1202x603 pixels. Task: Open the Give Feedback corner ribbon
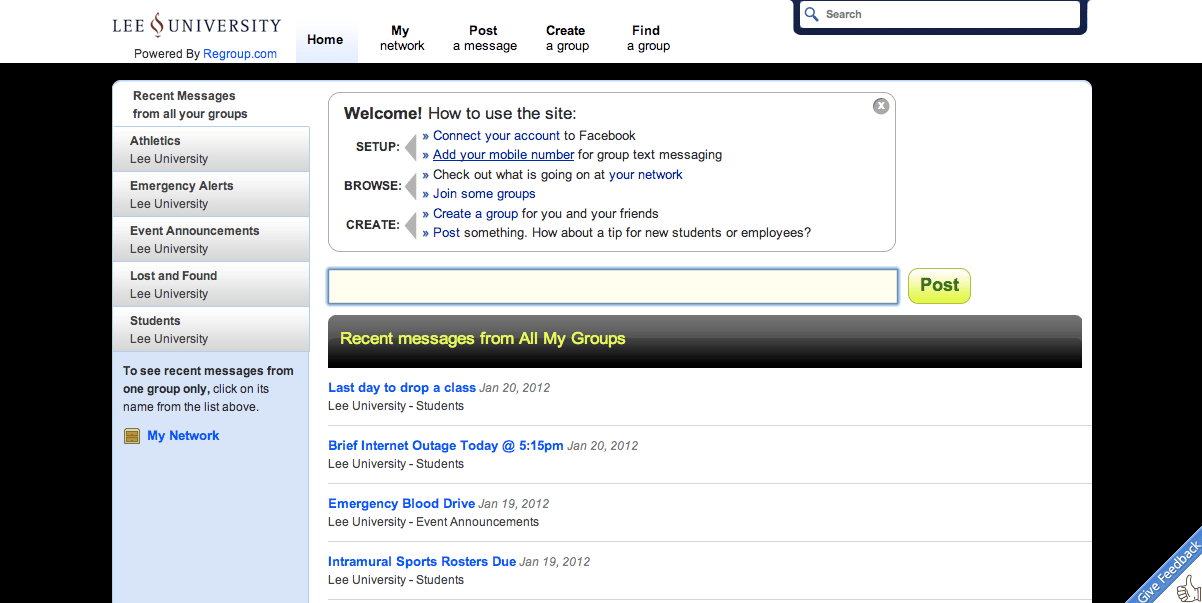(1170, 571)
